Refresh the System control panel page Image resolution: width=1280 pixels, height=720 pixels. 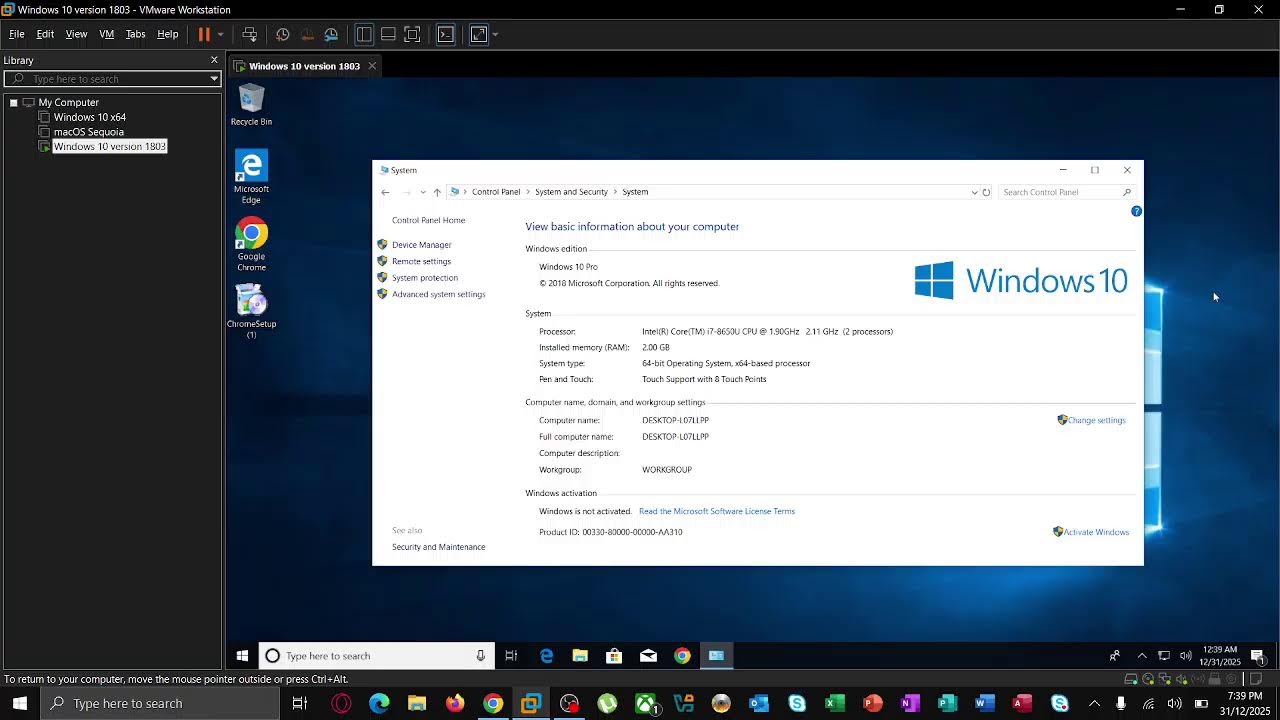coord(986,192)
